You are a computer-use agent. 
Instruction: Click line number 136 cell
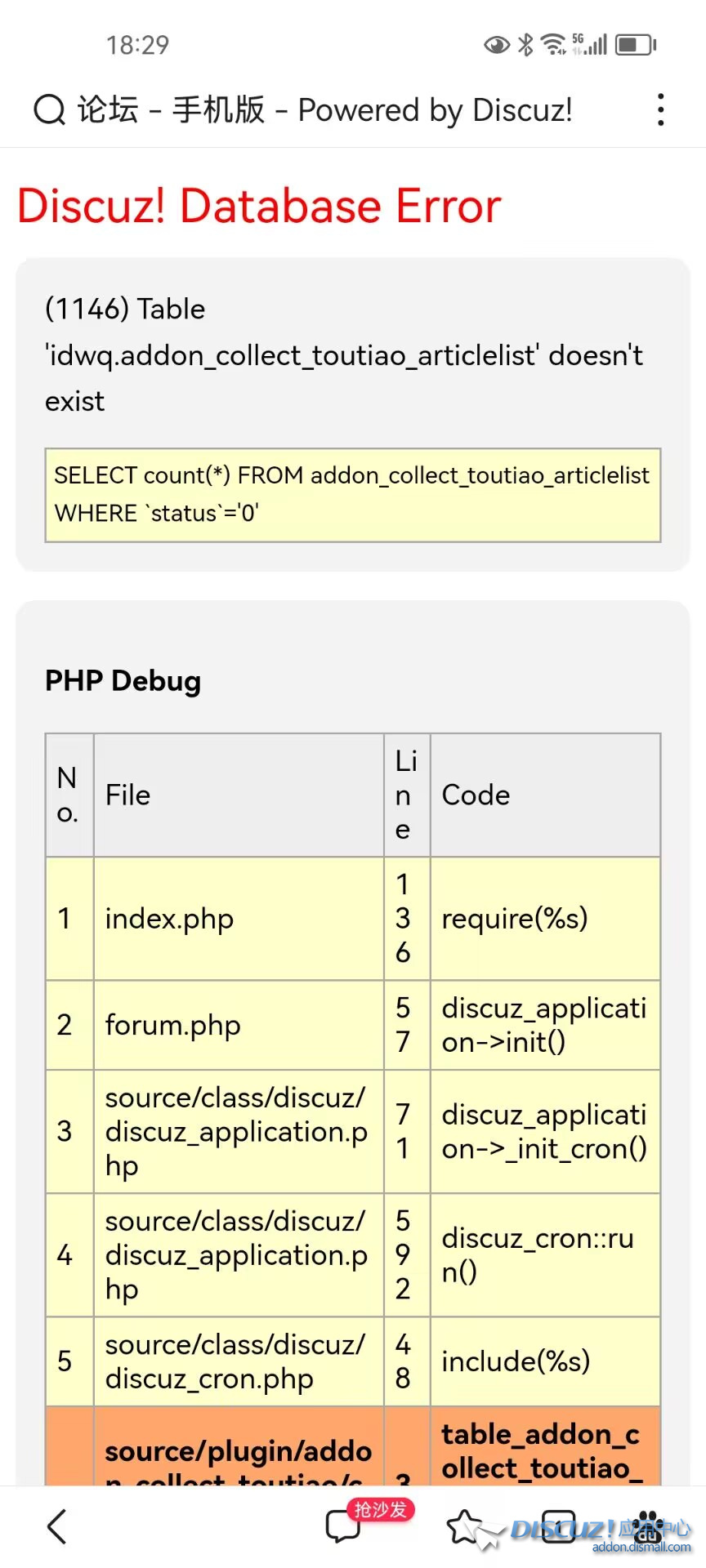407,919
